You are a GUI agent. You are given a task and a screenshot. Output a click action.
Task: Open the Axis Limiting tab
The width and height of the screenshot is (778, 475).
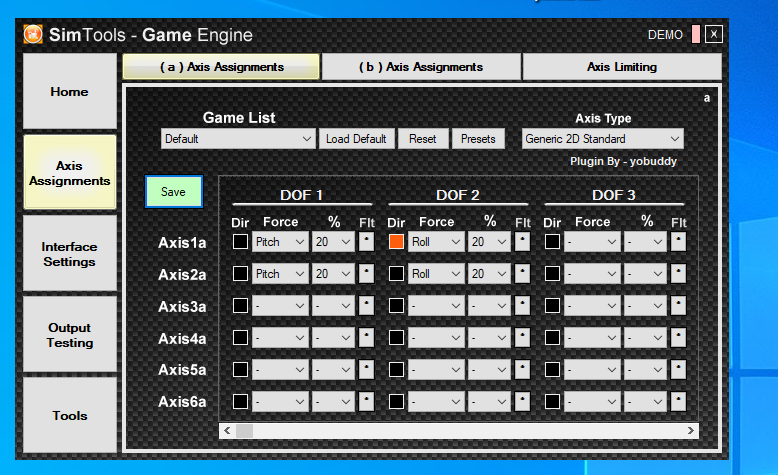[x=622, y=67]
